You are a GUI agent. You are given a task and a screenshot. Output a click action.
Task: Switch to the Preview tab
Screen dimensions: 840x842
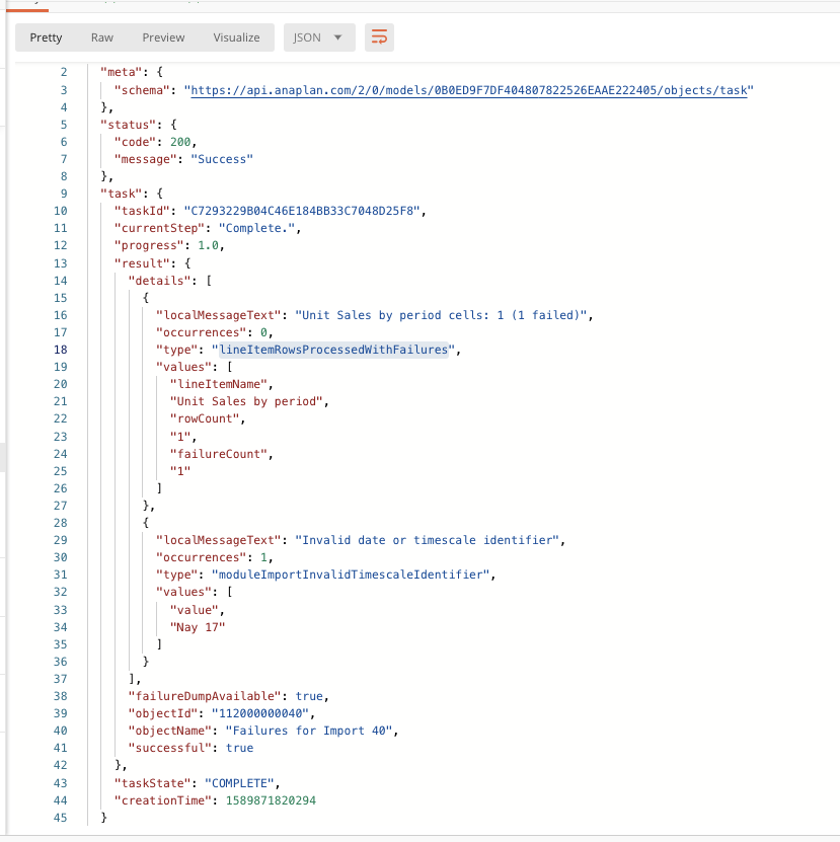[x=163, y=37]
